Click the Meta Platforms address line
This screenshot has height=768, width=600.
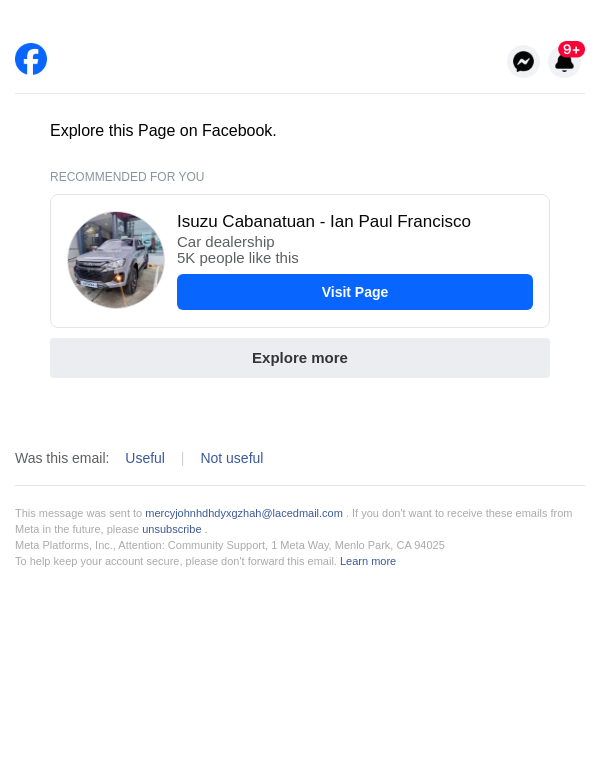point(230,545)
